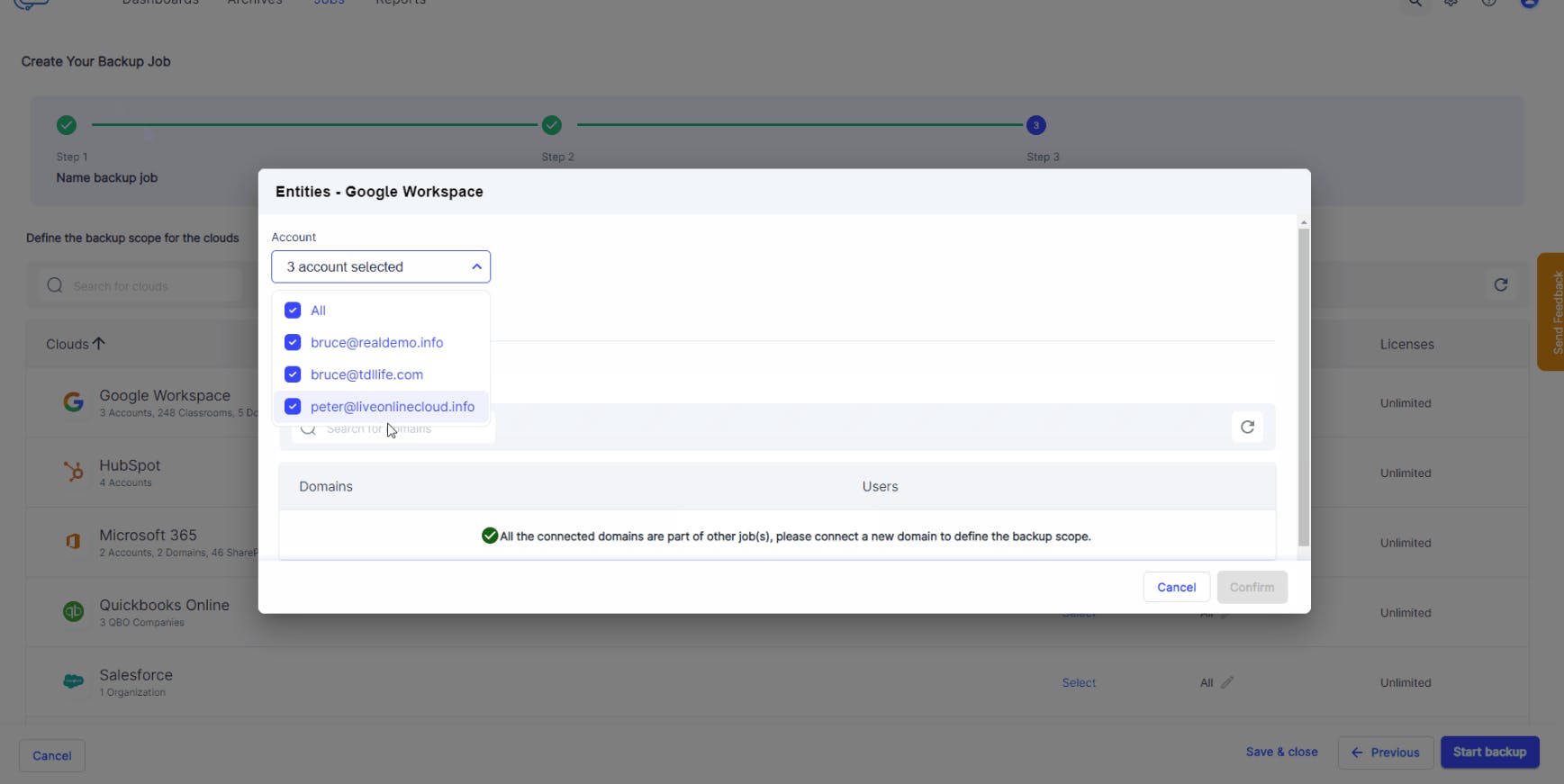Toggle the bruce@tdllife.com checkbox
The width and height of the screenshot is (1564, 784).
click(x=293, y=374)
